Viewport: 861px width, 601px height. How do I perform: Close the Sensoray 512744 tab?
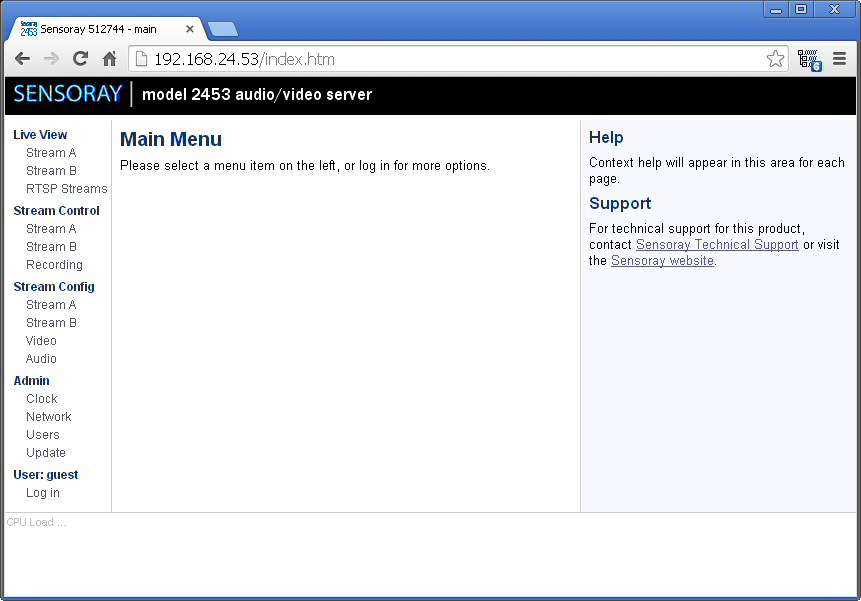pyautogui.click(x=190, y=29)
